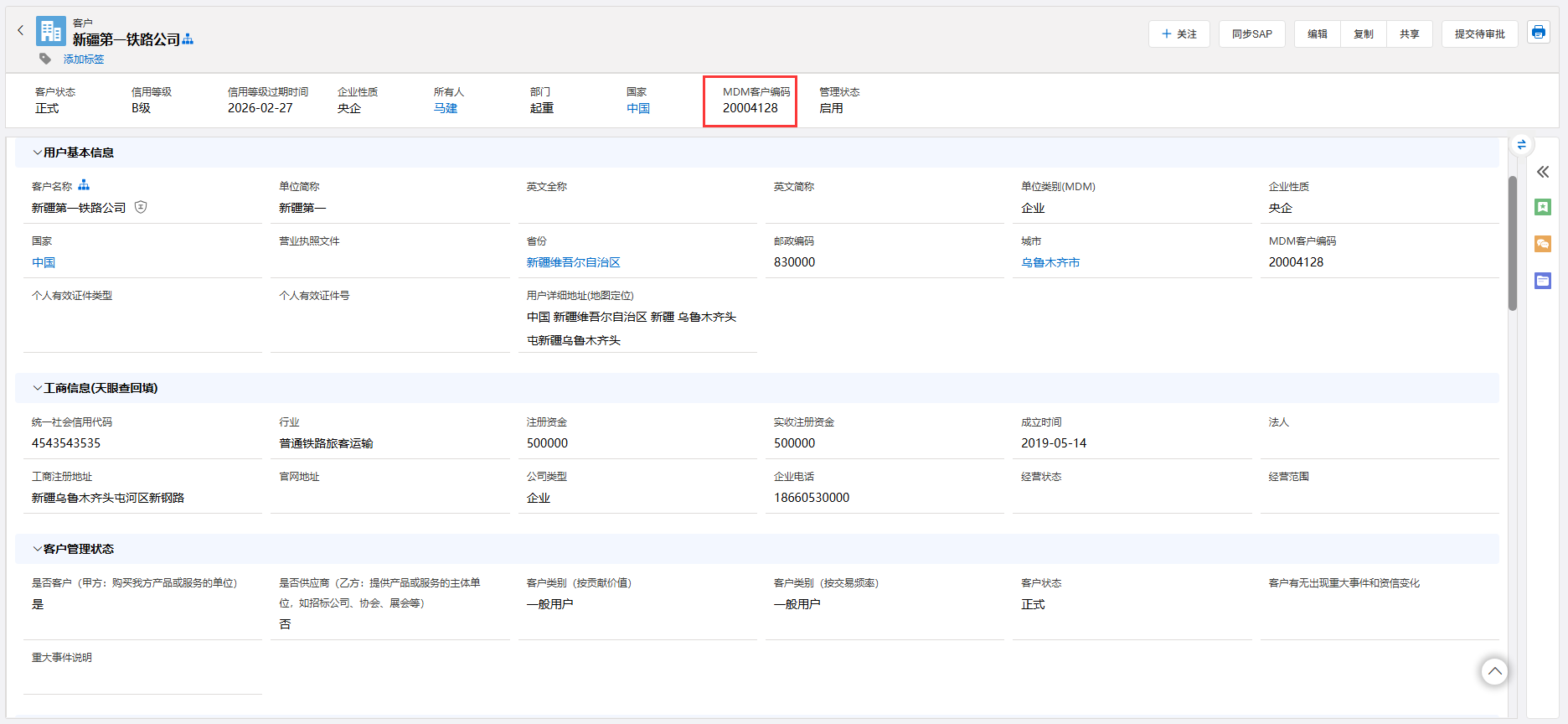Viewport: 1568px width, 724px height.
Task: Open the orange chat bubbles sidebar icon
Action: pyautogui.click(x=1542, y=244)
